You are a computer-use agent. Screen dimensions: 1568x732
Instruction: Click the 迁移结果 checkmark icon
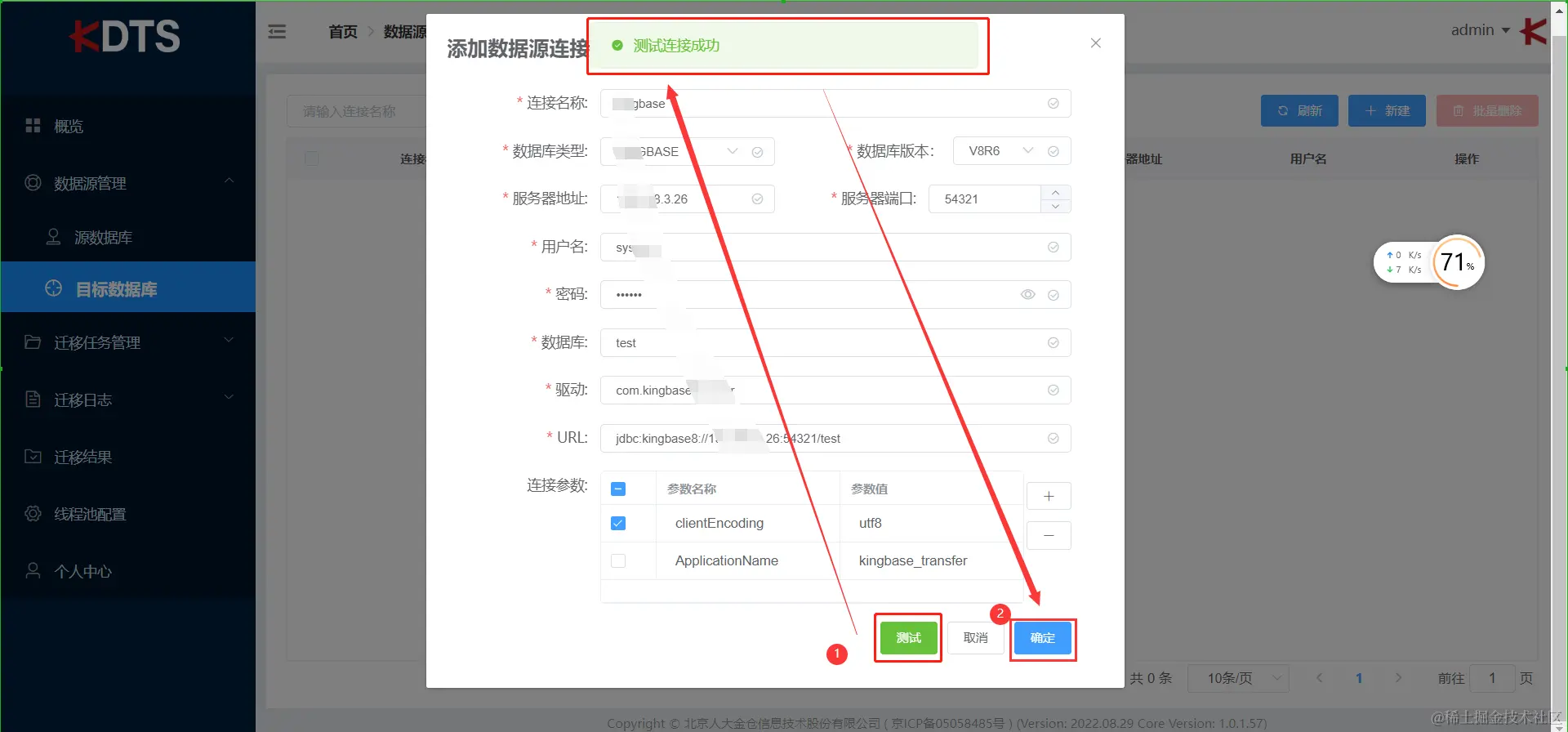point(33,456)
